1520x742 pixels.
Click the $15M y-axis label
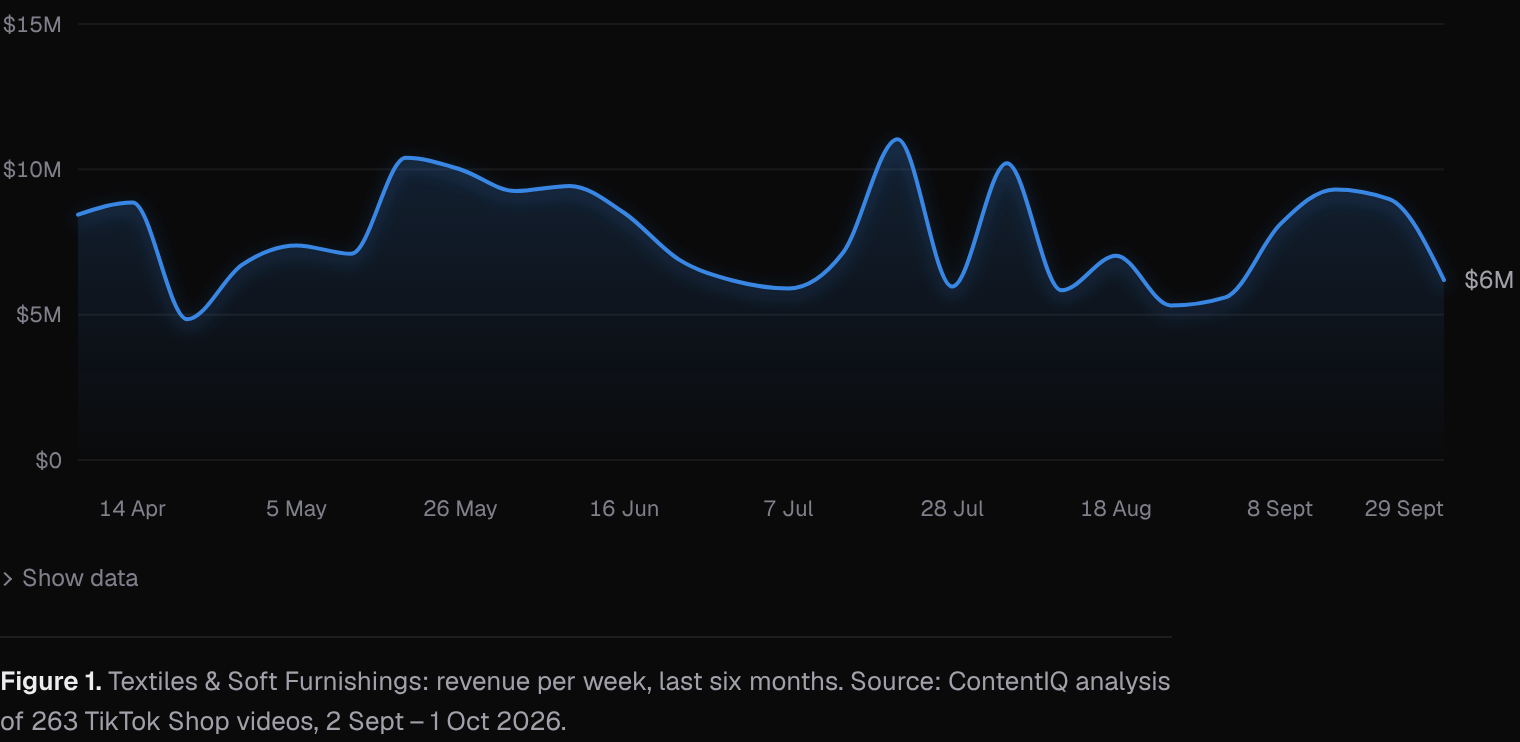tap(32, 24)
